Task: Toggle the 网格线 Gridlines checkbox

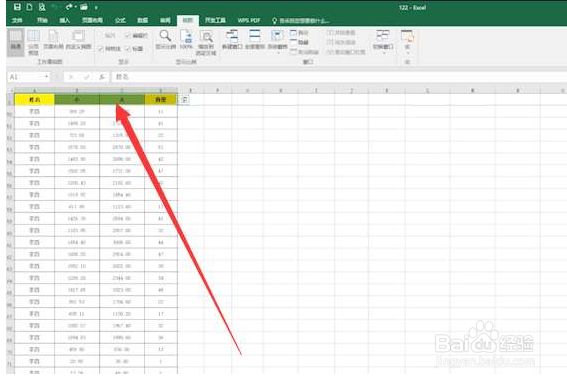Action: (109, 49)
